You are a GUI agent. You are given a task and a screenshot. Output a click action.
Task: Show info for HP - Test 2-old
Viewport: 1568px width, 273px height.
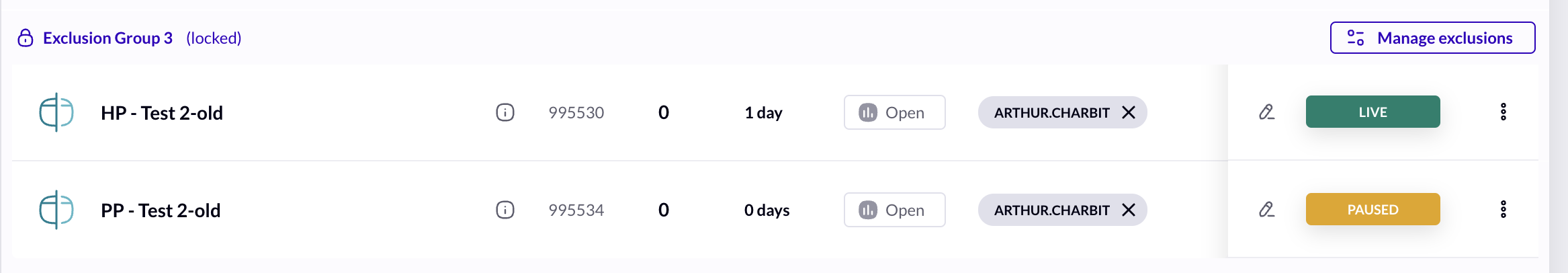[505, 112]
